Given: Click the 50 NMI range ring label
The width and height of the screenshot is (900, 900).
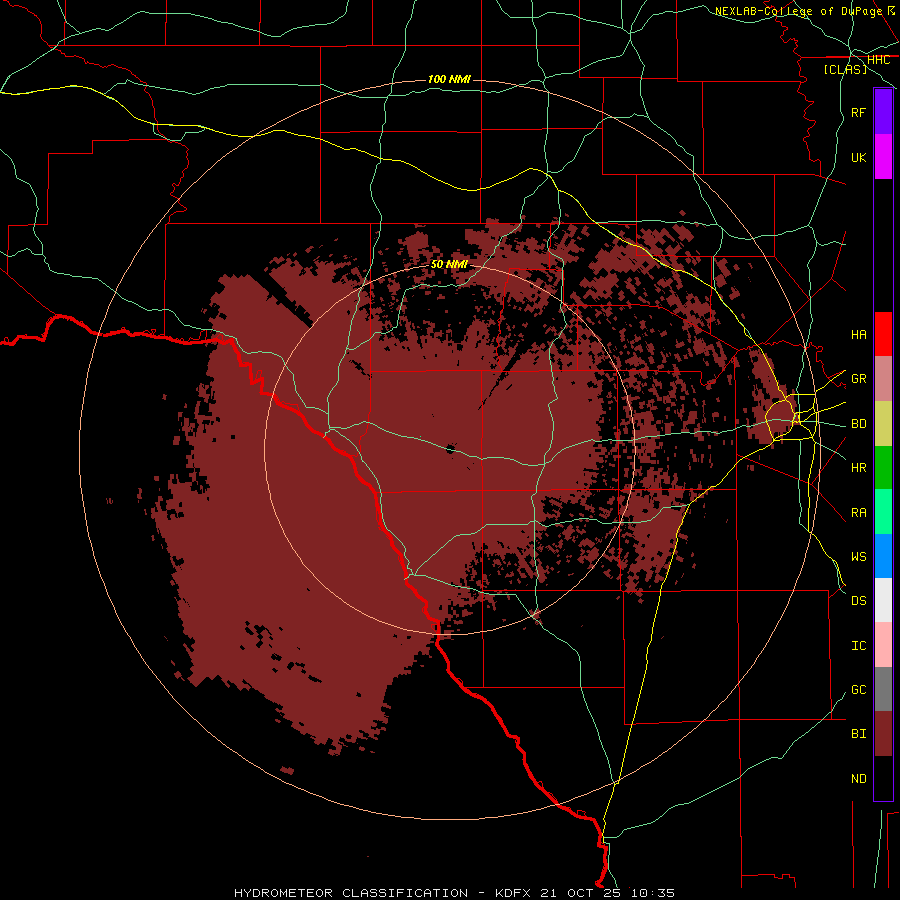Looking at the screenshot, I should [449, 264].
